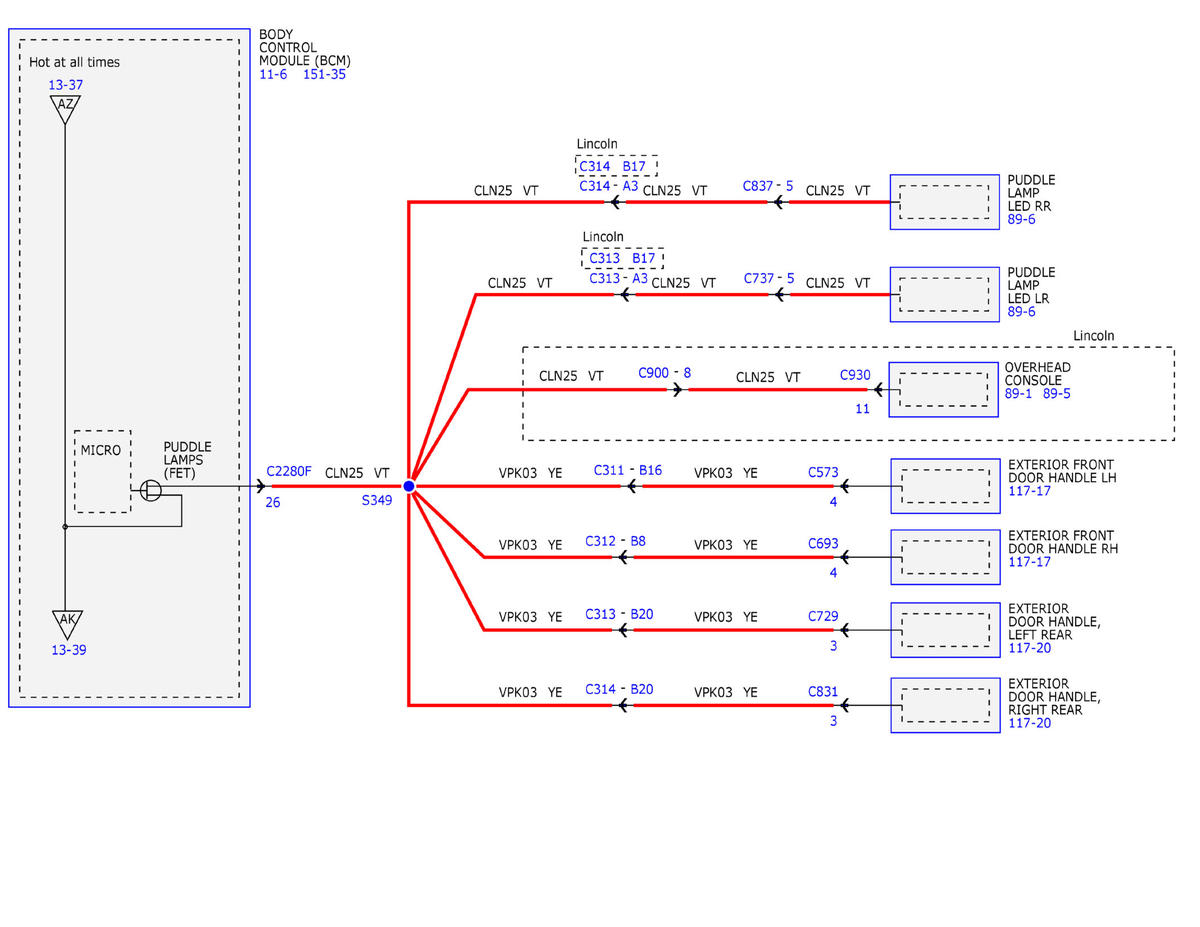Screen dimensions: 1200x927
Task: Select the Overhead Console component box
Action: [x=944, y=389]
